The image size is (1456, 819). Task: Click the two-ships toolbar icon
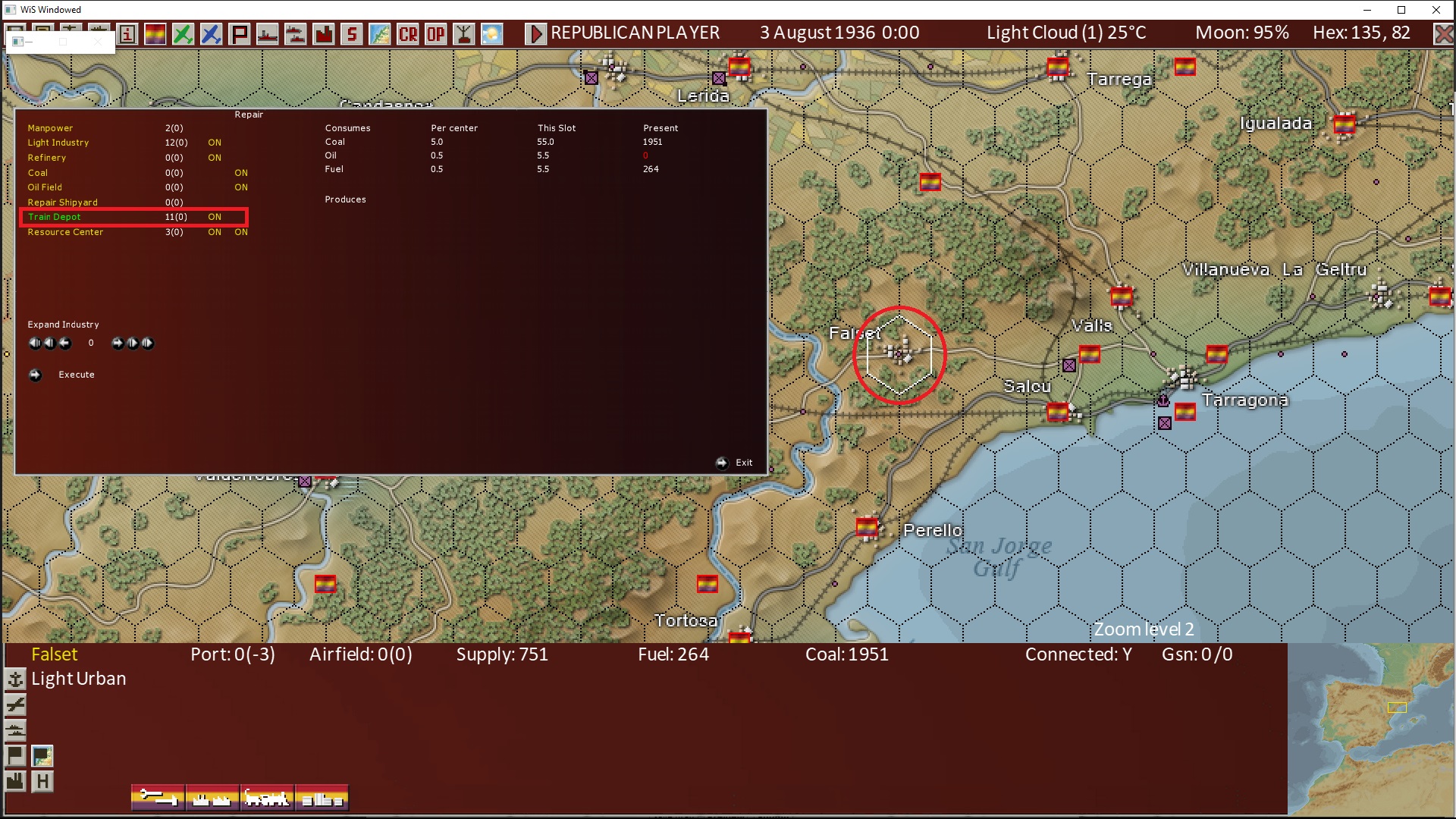tap(296, 34)
